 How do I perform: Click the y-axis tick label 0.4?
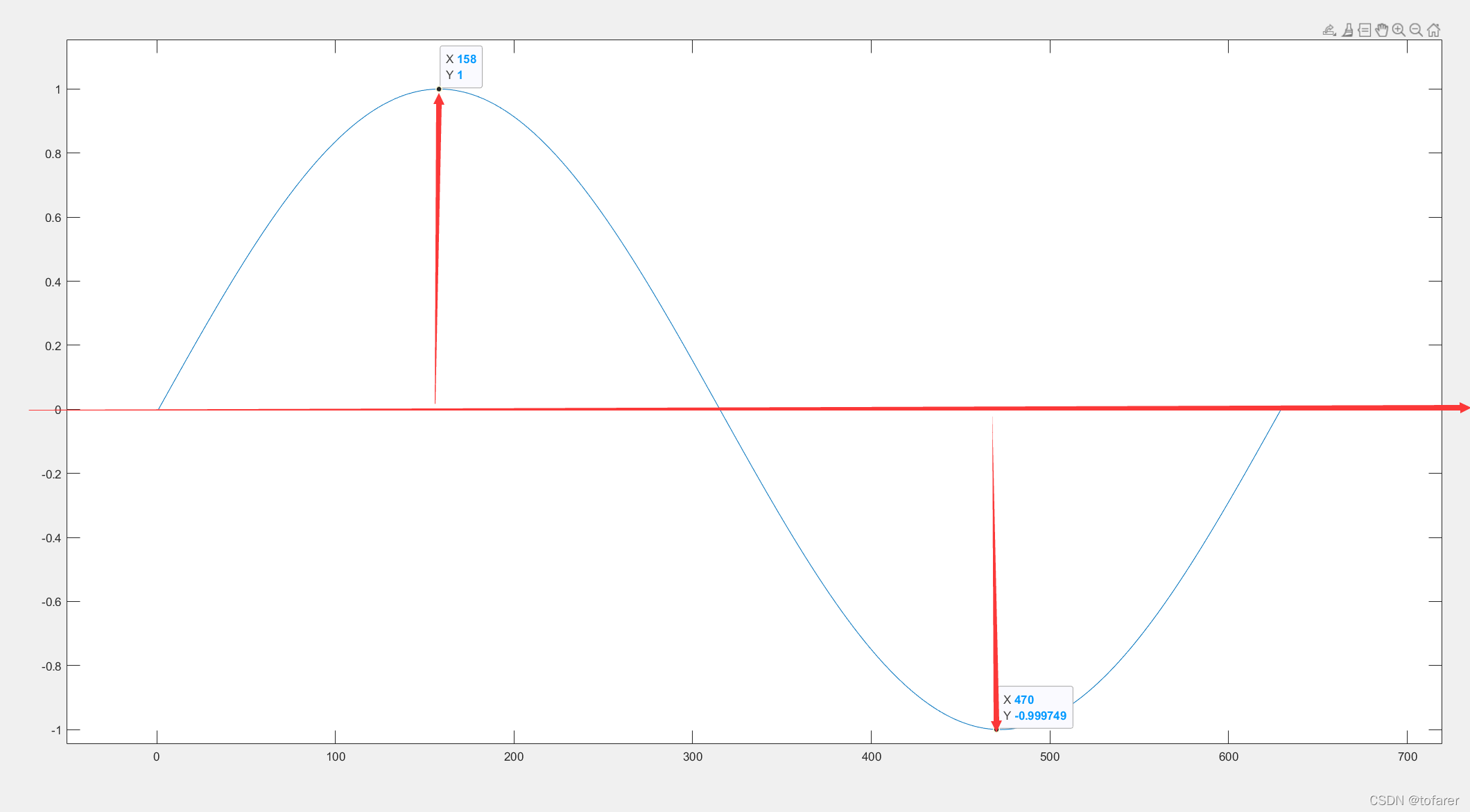coord(53,282)
